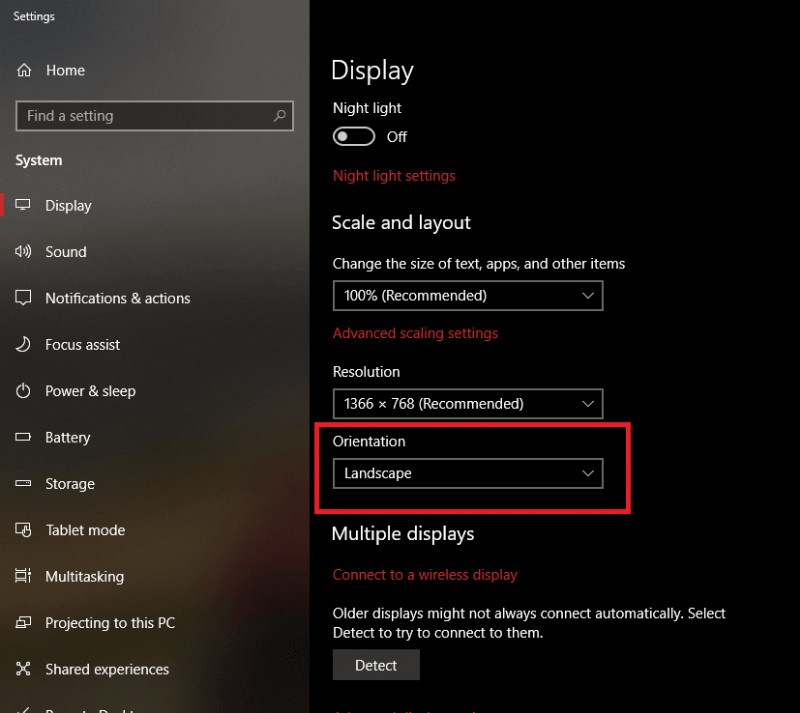Open the Orientation Landscape dropdown
Image resolution: width=800 pixels, height=713 pixels.
[x=468, y=473]
